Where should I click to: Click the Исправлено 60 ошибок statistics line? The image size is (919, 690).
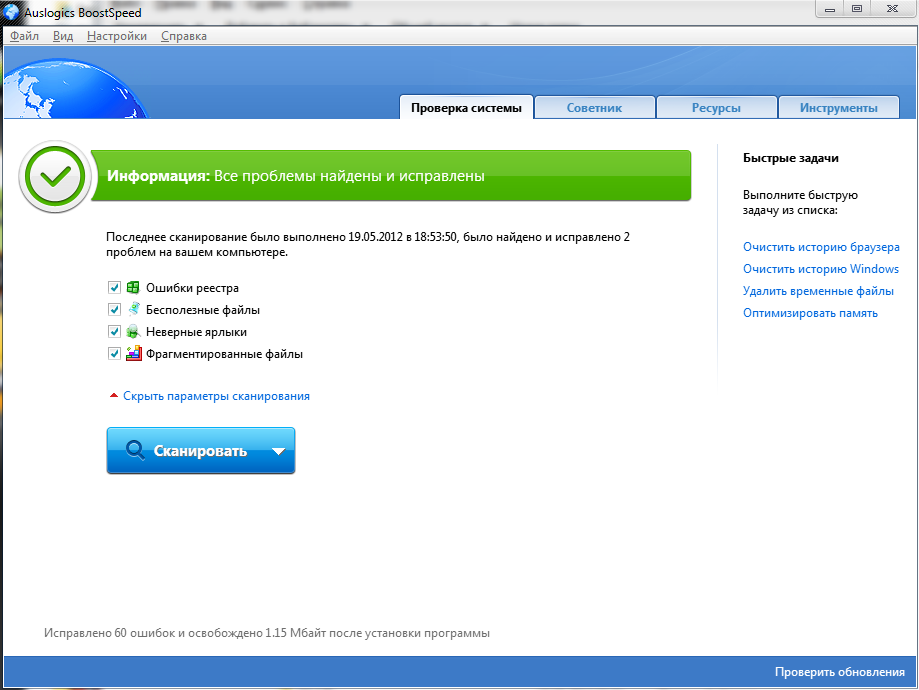point(267,633)
